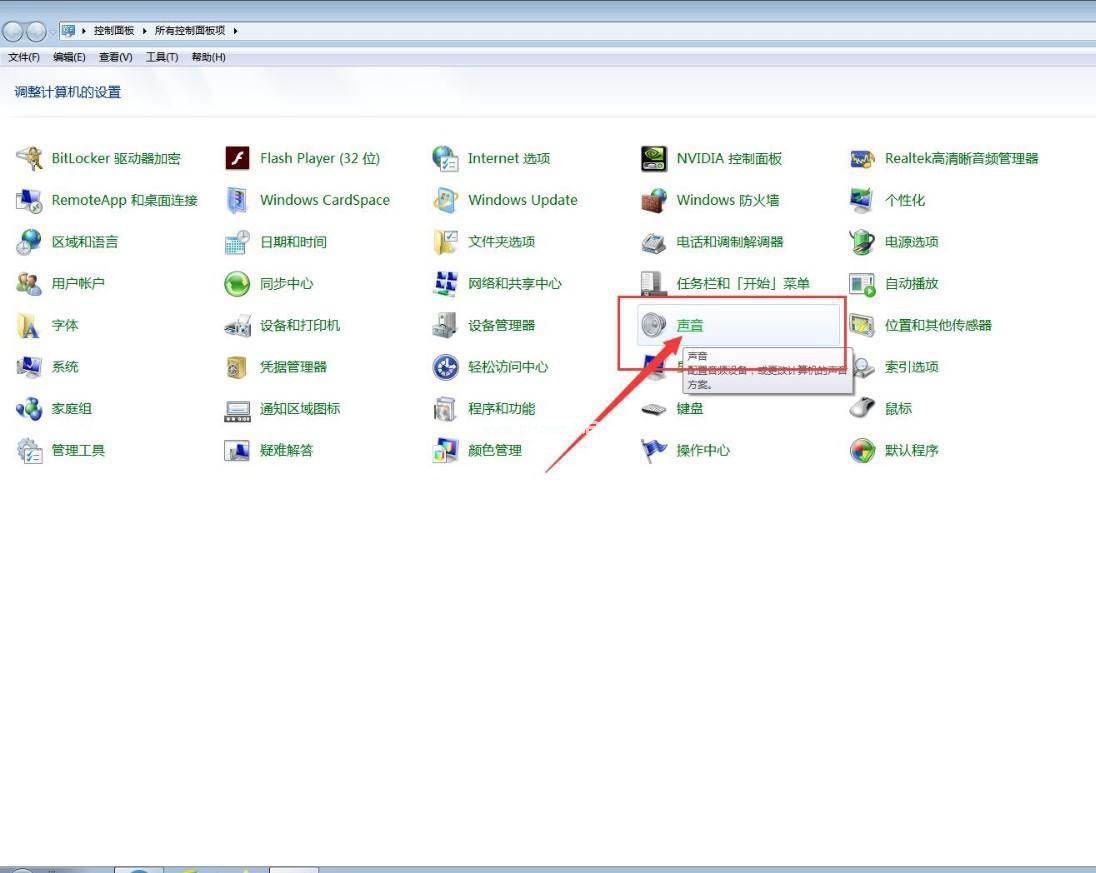
Task: Open the 默认程序 icon
Action: 863,450
